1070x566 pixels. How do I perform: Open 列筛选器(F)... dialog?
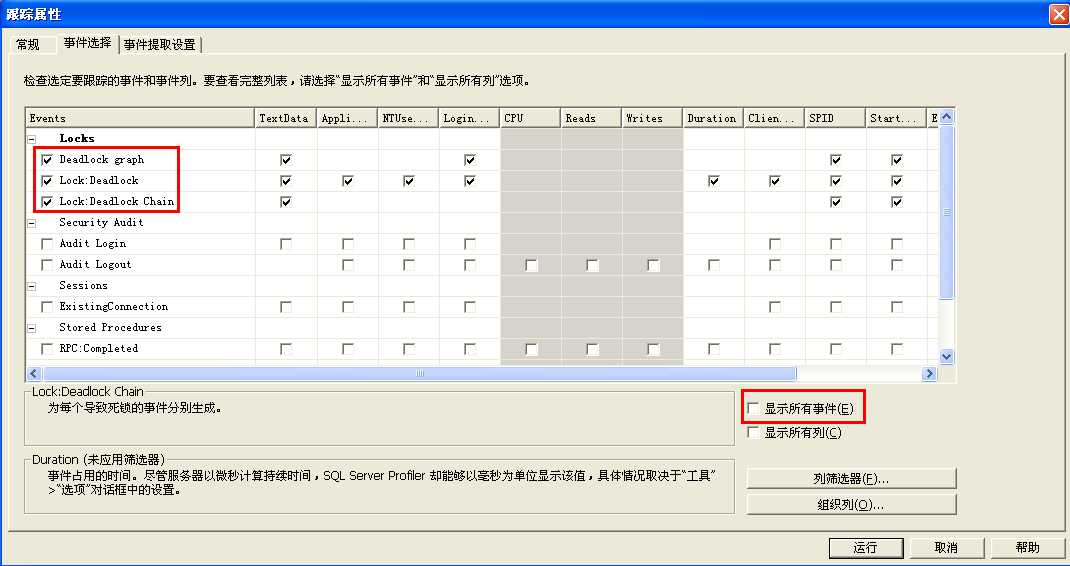tap(851, 479)
